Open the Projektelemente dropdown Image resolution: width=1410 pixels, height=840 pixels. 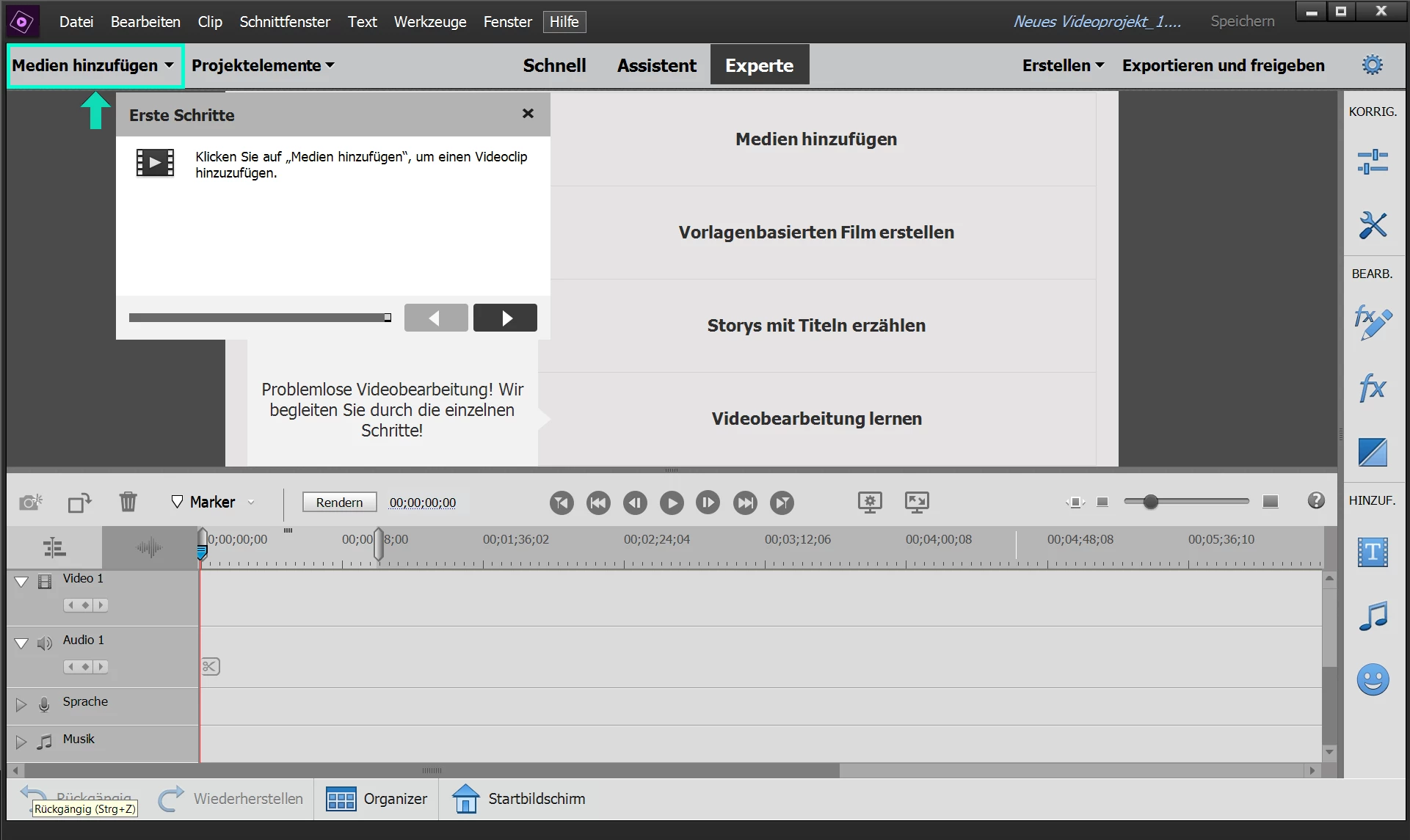[263, 65]
